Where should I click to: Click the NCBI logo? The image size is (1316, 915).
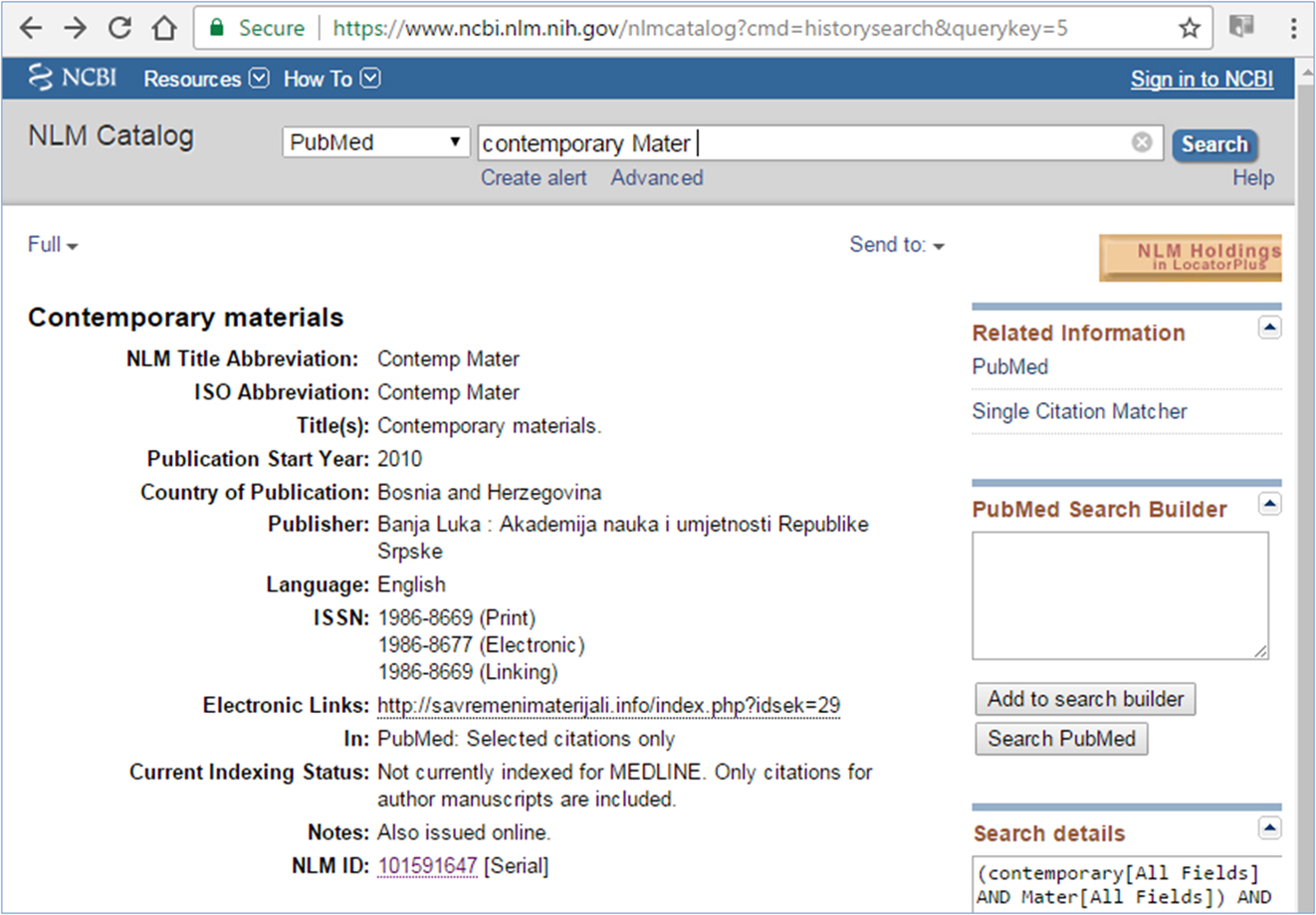(73, 78)
